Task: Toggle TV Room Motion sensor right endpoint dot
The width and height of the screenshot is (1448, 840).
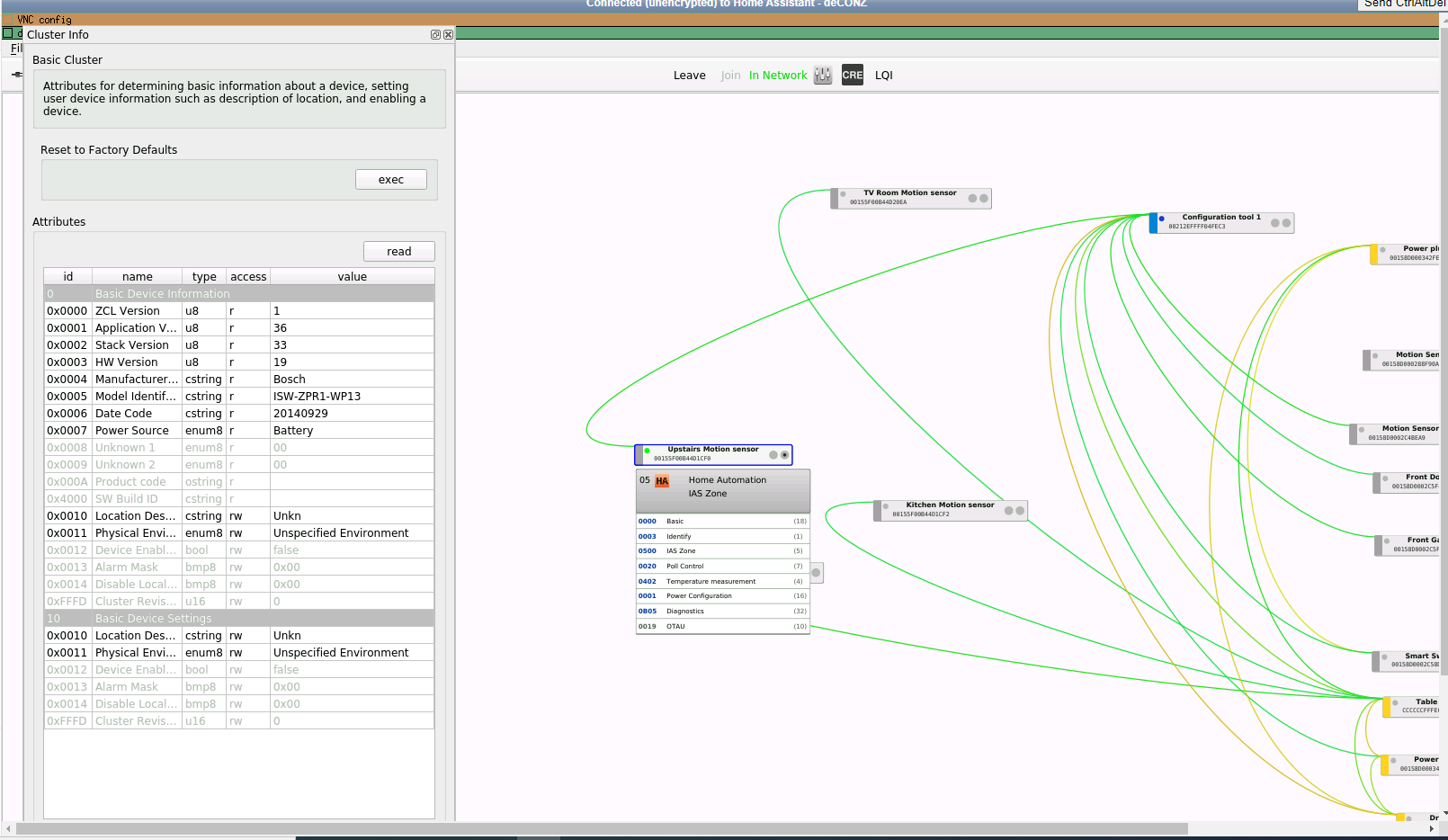Action: pyautogui.click(x=984, y=199)
